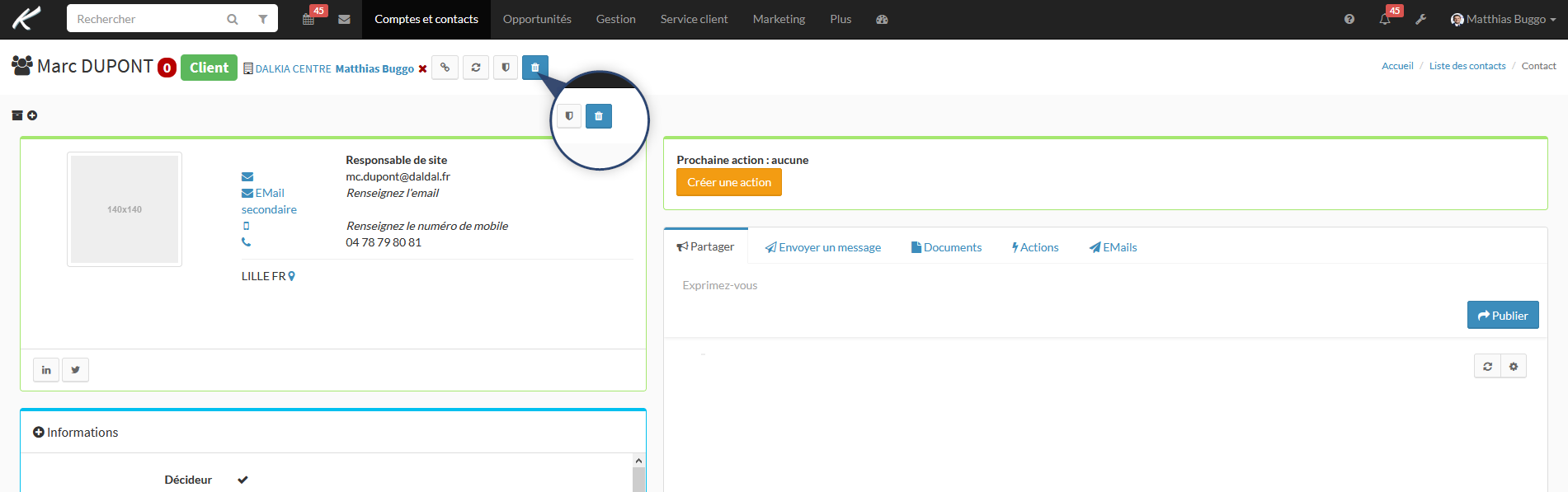1568x492 pixels.
Task: Click the link chain button near contact name
Action: click(445, 68)
